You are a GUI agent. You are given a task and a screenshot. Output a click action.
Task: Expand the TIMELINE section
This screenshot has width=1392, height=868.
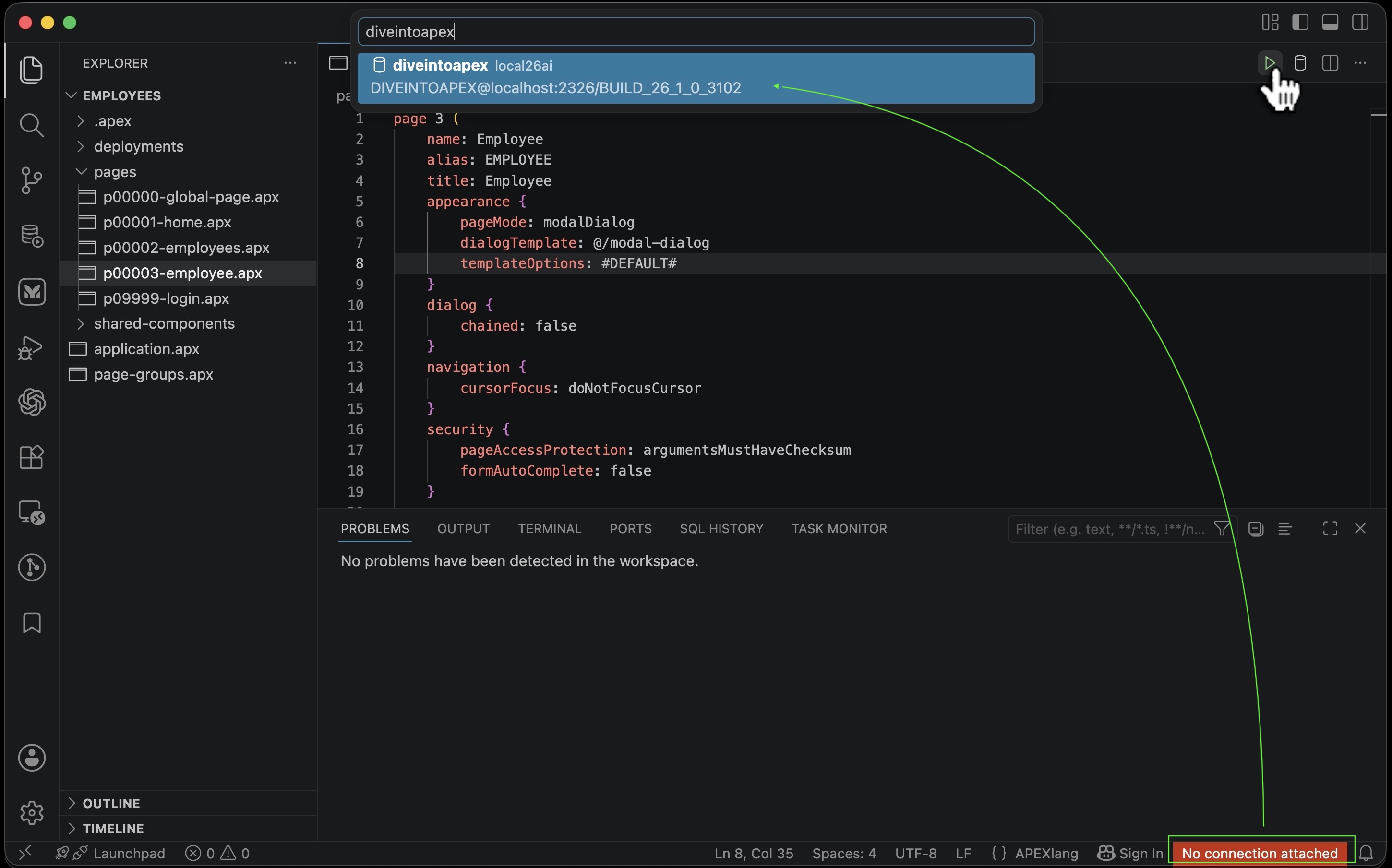[188, 828]
